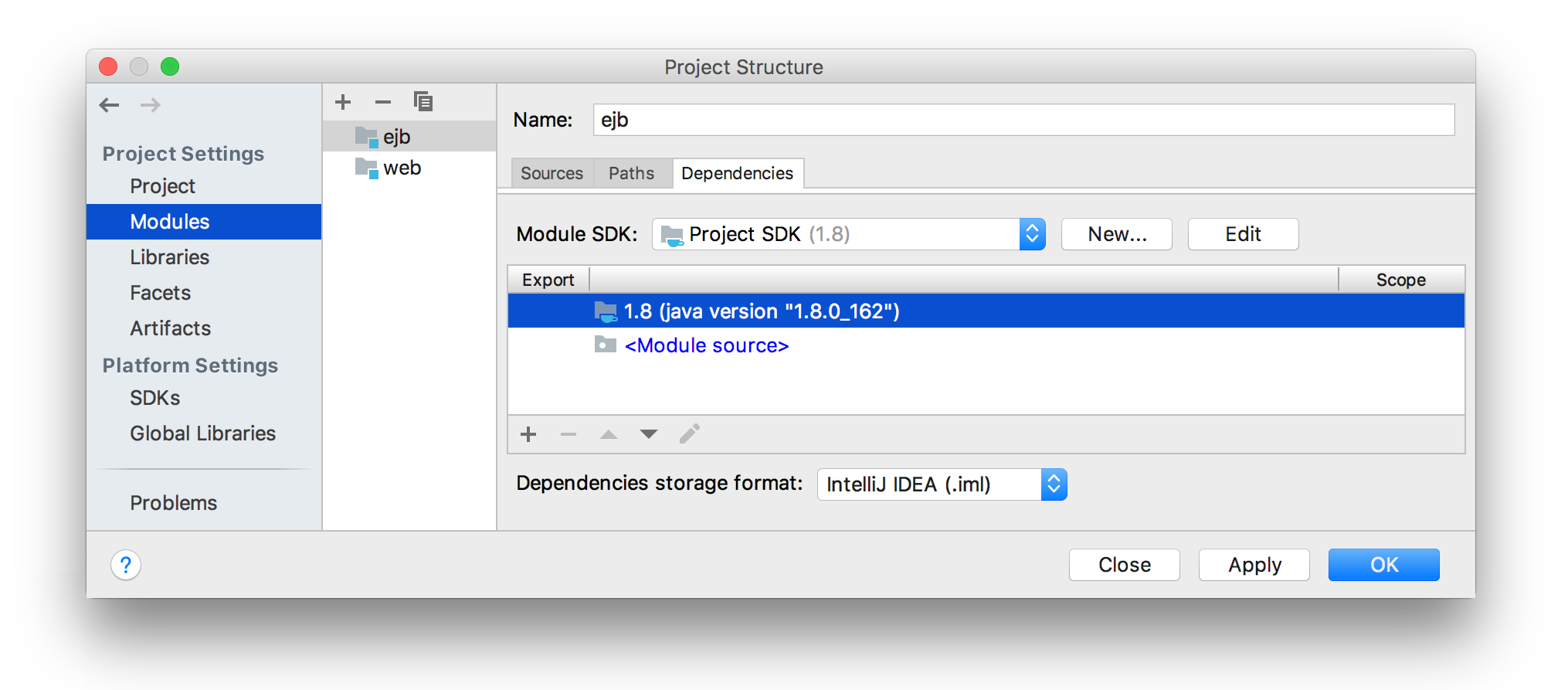This screenshot has height=690, width=1568.
Task: Click the forward navigation arrow
Action: pos(151,105)
